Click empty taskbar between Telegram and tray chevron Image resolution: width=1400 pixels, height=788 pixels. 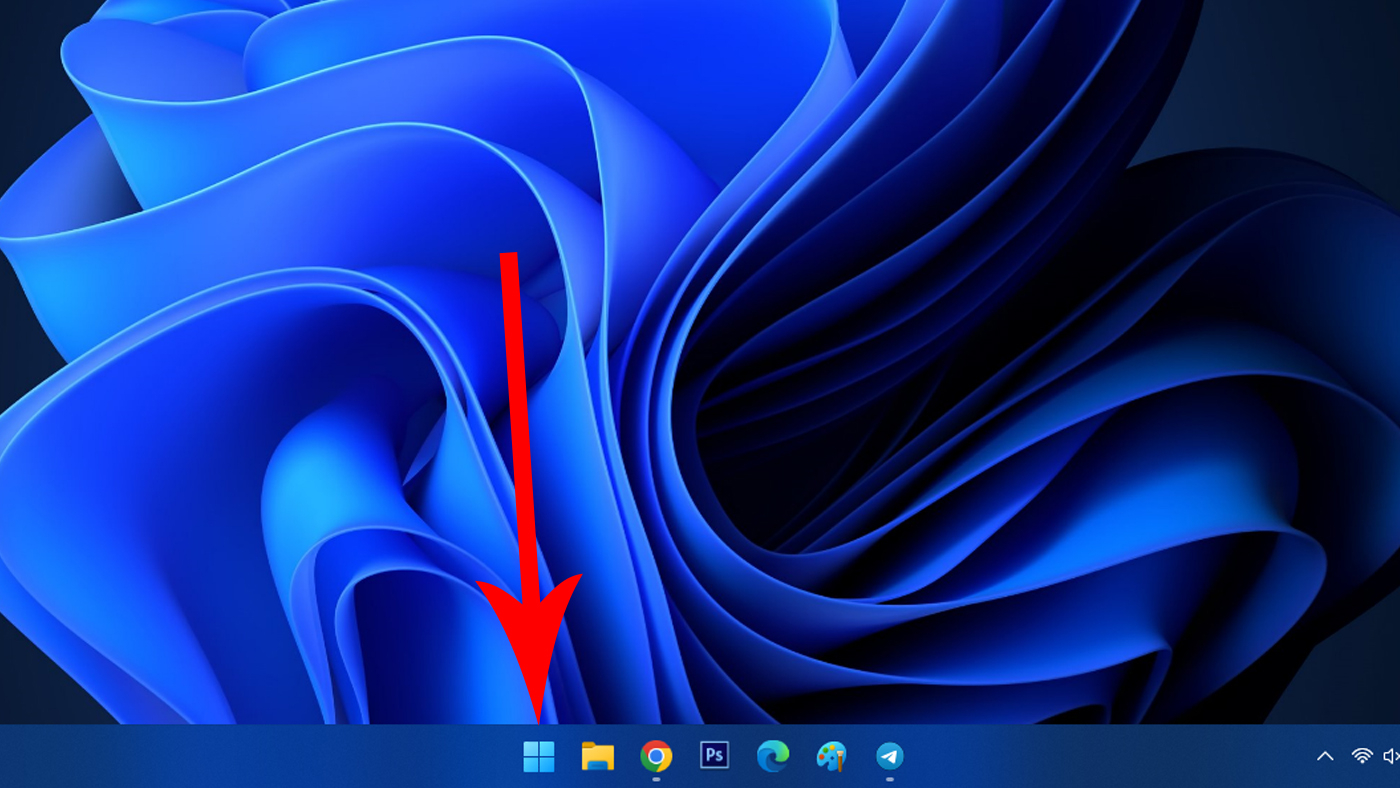[1100, 757]
